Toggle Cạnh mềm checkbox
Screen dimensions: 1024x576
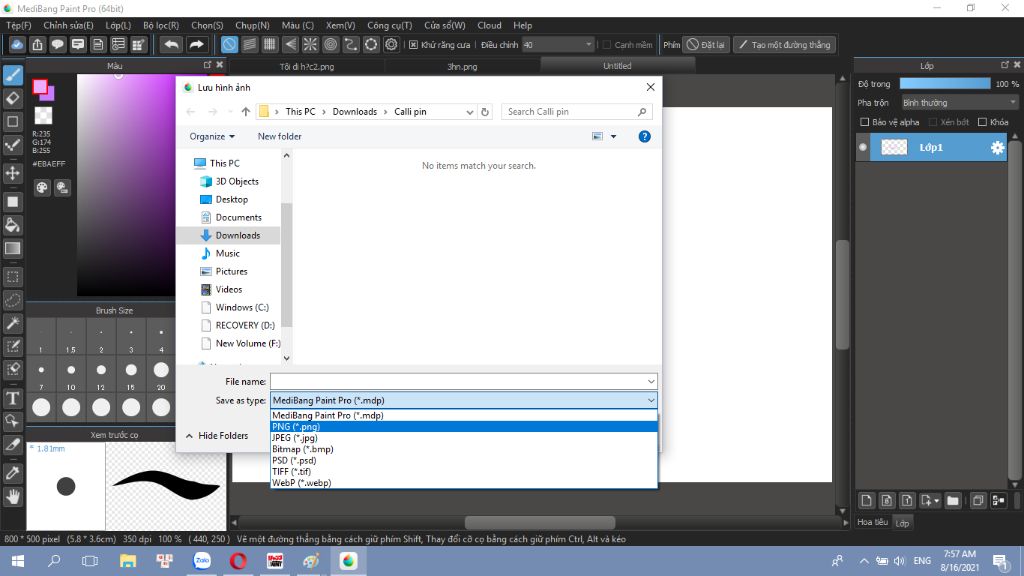coord(607,44)
